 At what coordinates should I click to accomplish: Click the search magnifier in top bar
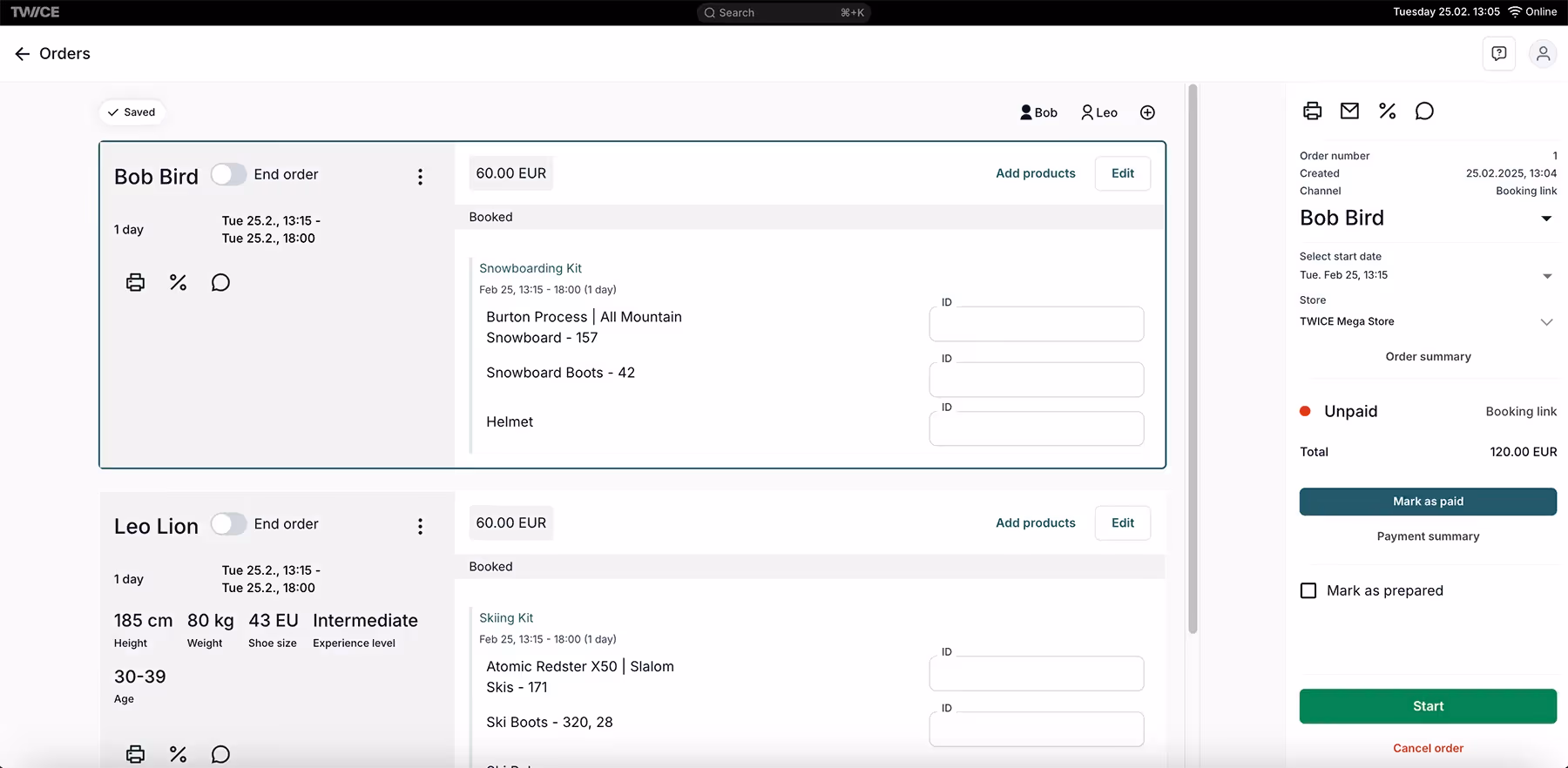pyautogui.click(x=710, y=13)
